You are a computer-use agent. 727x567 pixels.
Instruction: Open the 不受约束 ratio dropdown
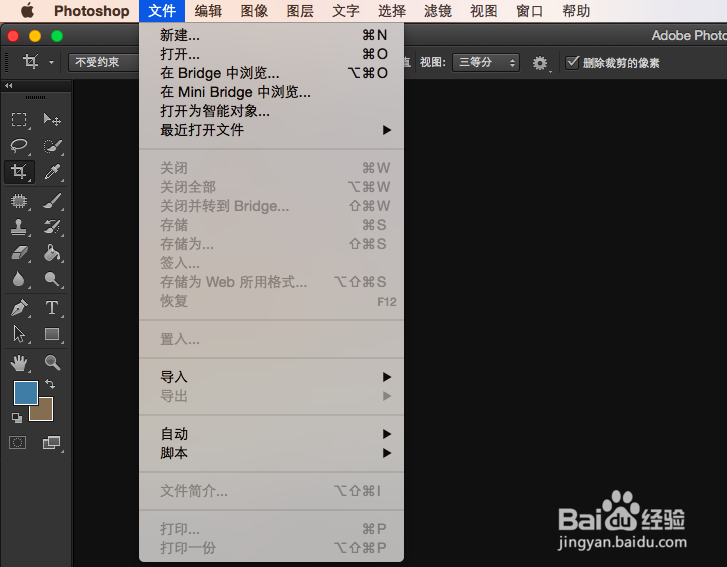104,62
